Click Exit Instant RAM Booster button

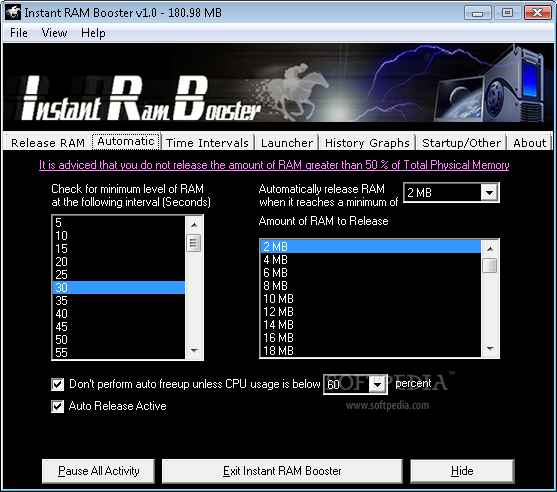pyautogui.click(x=282, y=471)
